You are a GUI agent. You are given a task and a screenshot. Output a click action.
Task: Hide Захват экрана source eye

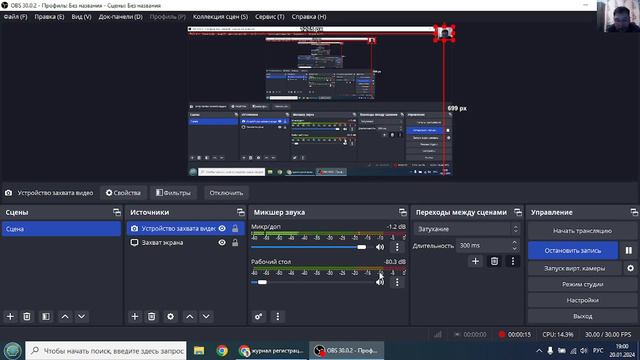coord(222,242)
